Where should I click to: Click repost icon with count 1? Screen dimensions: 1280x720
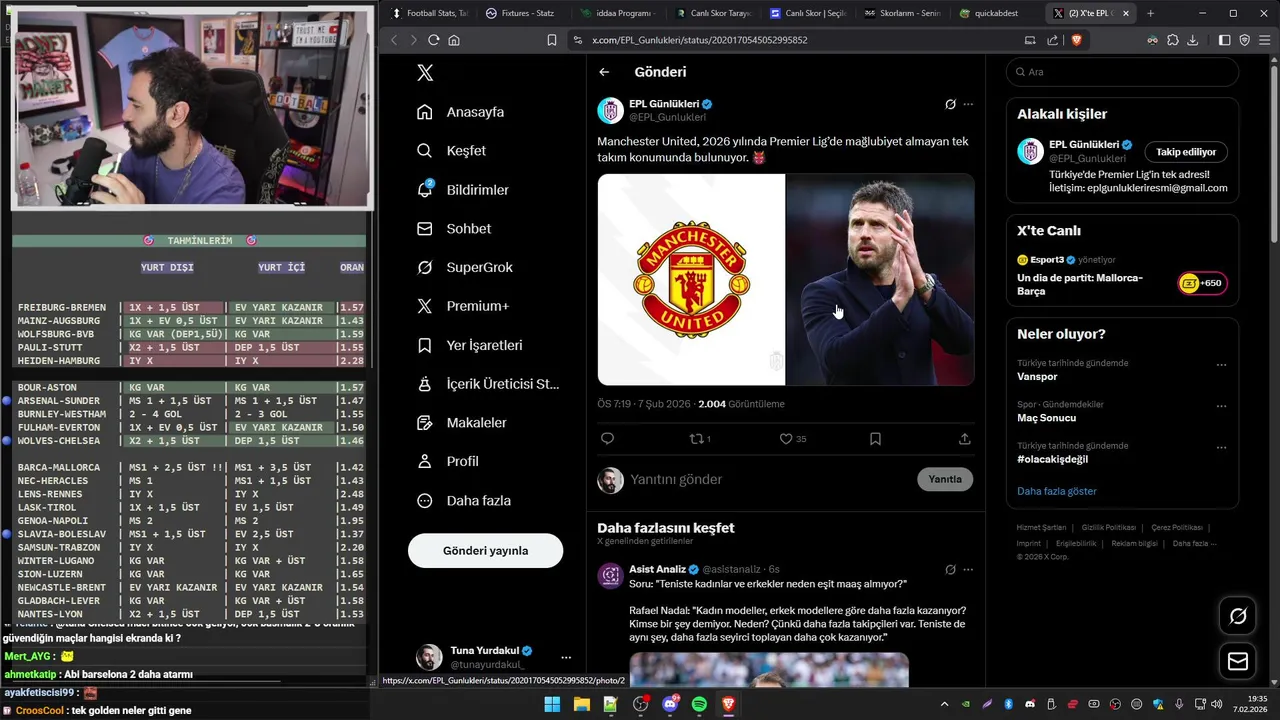[700, 439]
